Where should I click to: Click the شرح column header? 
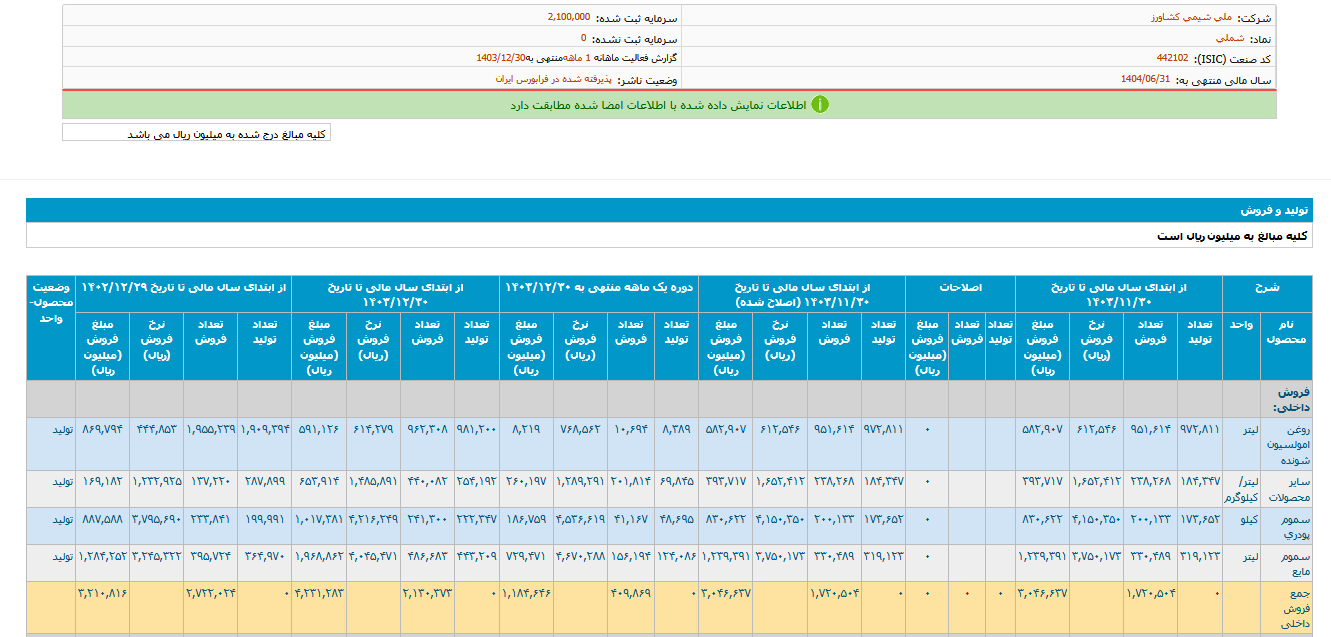coord(1267,287)
